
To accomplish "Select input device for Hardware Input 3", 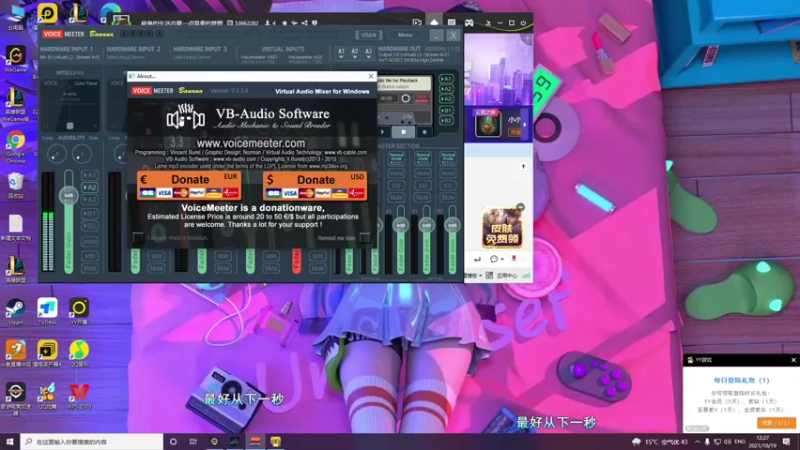I will point(192,57).
